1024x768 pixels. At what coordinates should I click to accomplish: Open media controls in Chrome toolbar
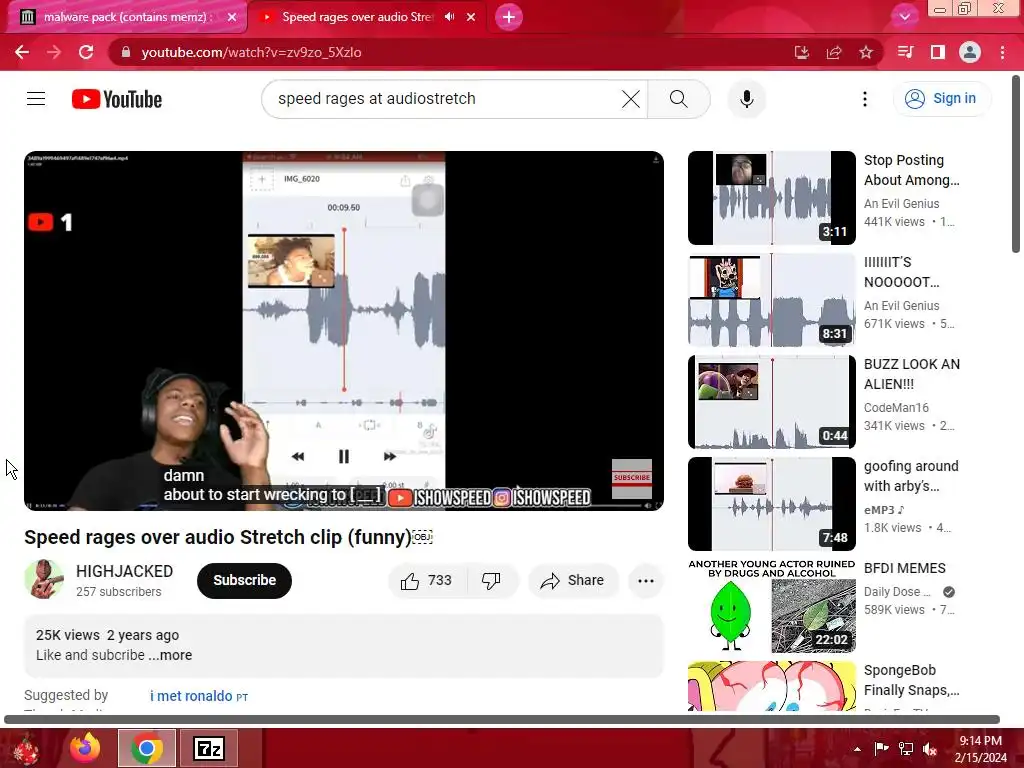point(905,52)
